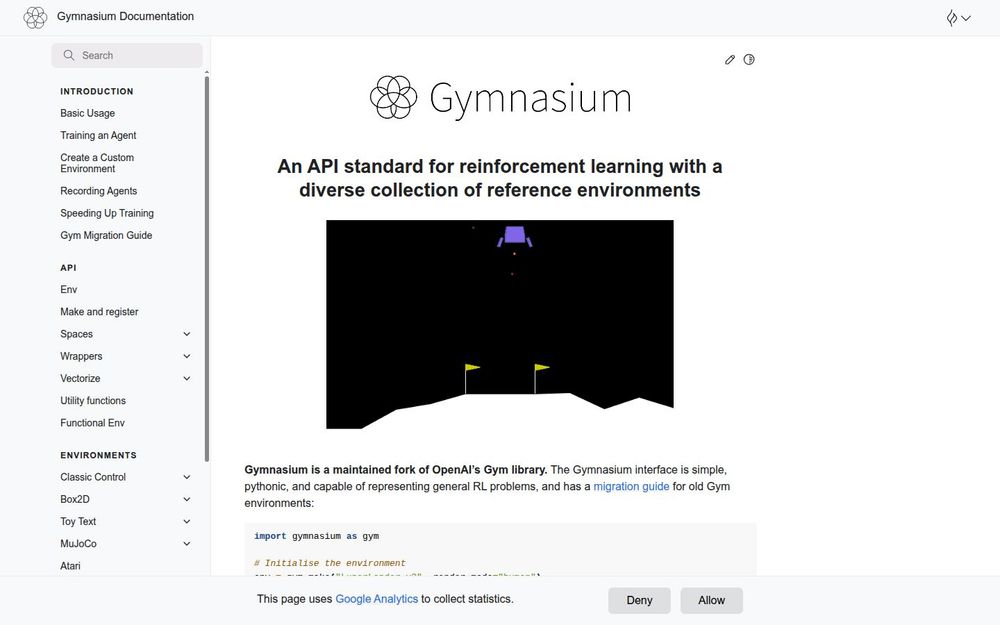The height and width of the screenshot is (625, 1000).
Task: Click the 'An API standard' page heading
Action: click(x=500, y=178)
